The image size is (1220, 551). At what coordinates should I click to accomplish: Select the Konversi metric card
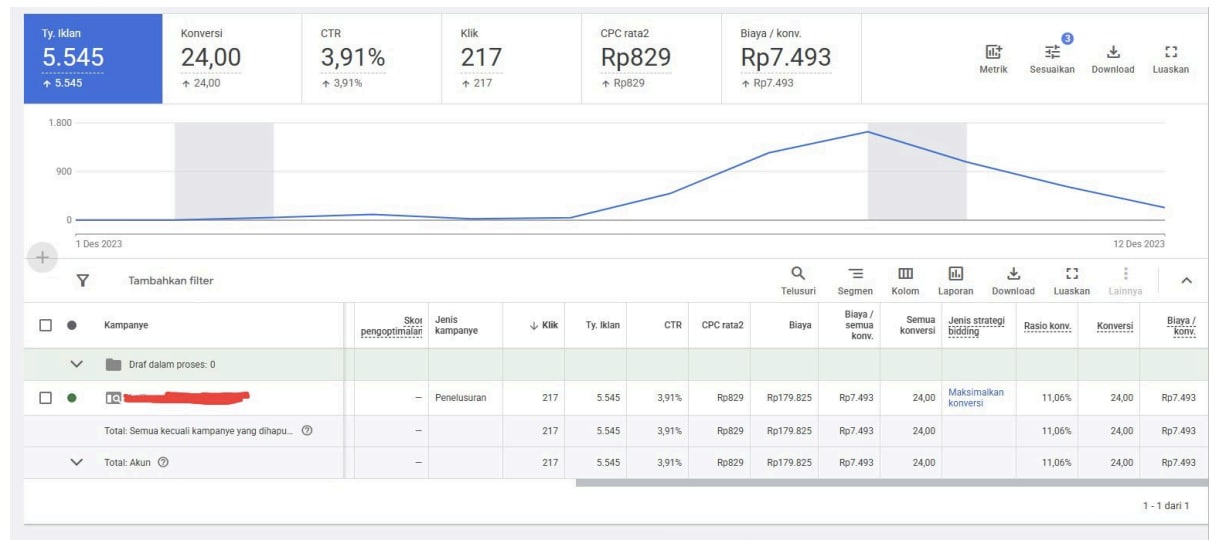[x=232, y=58]
